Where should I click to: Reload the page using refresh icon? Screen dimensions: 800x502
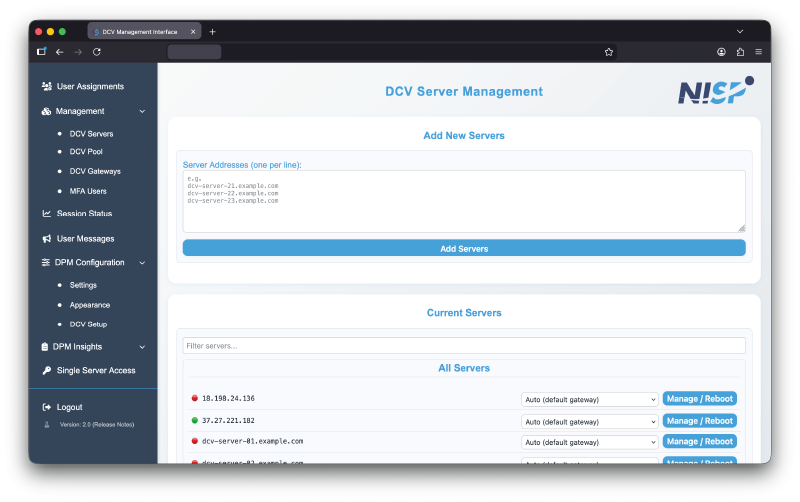97,51
